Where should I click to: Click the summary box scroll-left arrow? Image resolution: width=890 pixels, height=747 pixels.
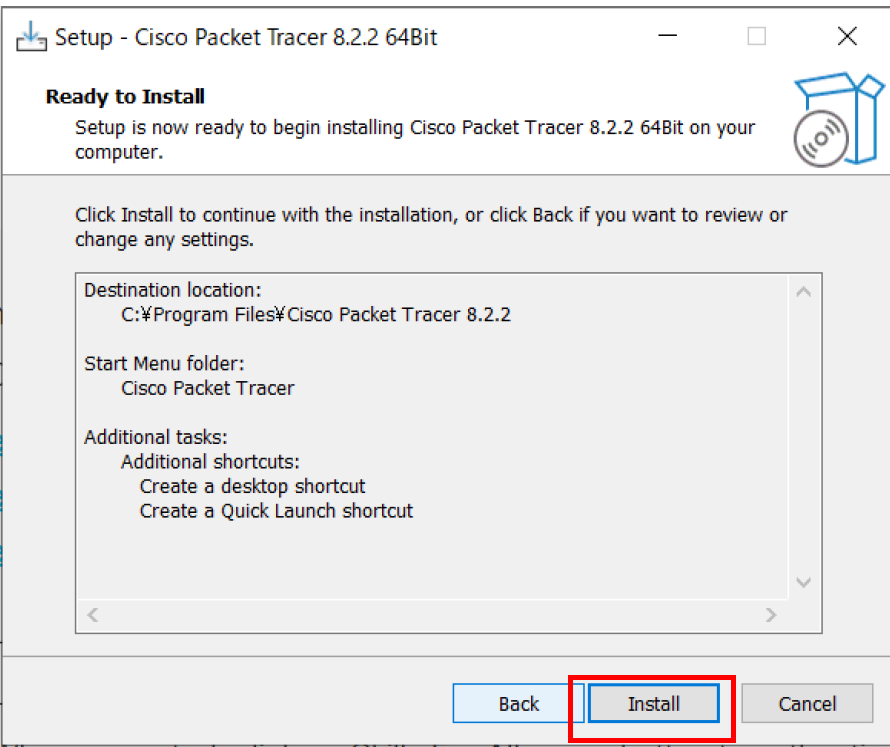click(x=93, y=614)
